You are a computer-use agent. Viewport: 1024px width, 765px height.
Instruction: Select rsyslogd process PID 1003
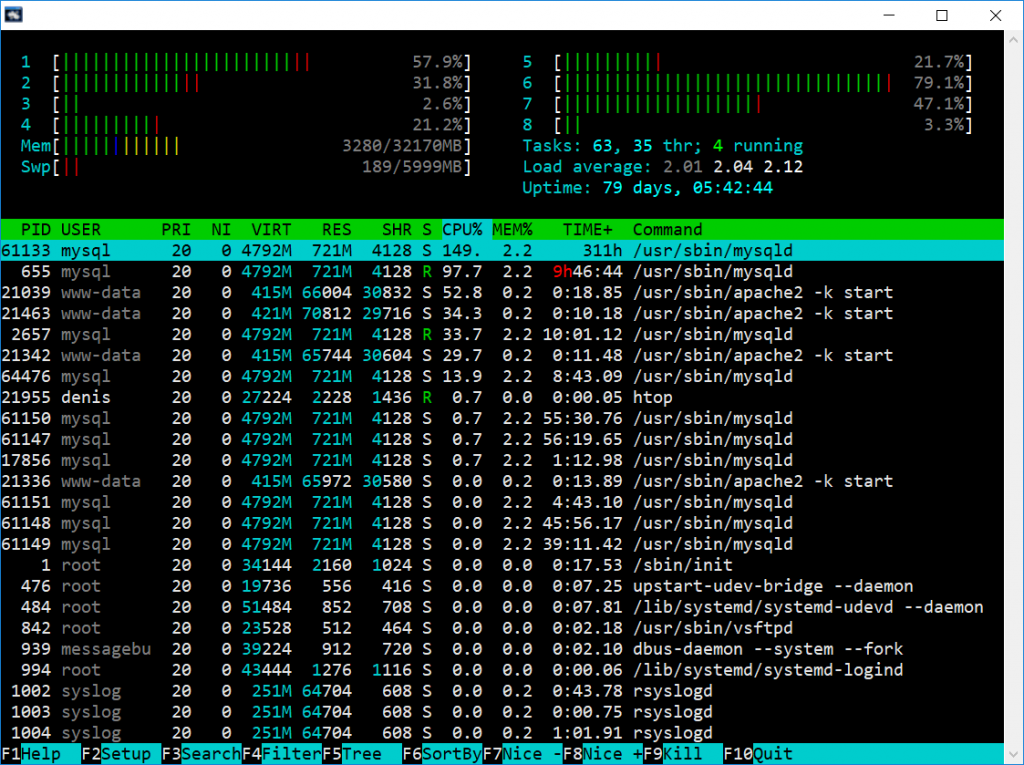pos(502,711)
